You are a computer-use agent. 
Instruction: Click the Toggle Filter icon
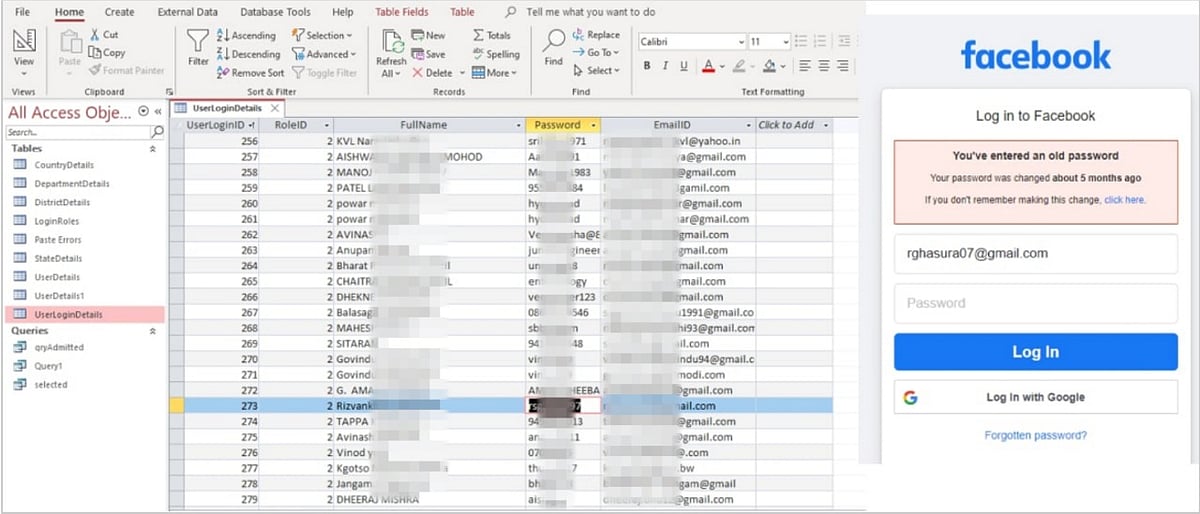tap(298, 72)
